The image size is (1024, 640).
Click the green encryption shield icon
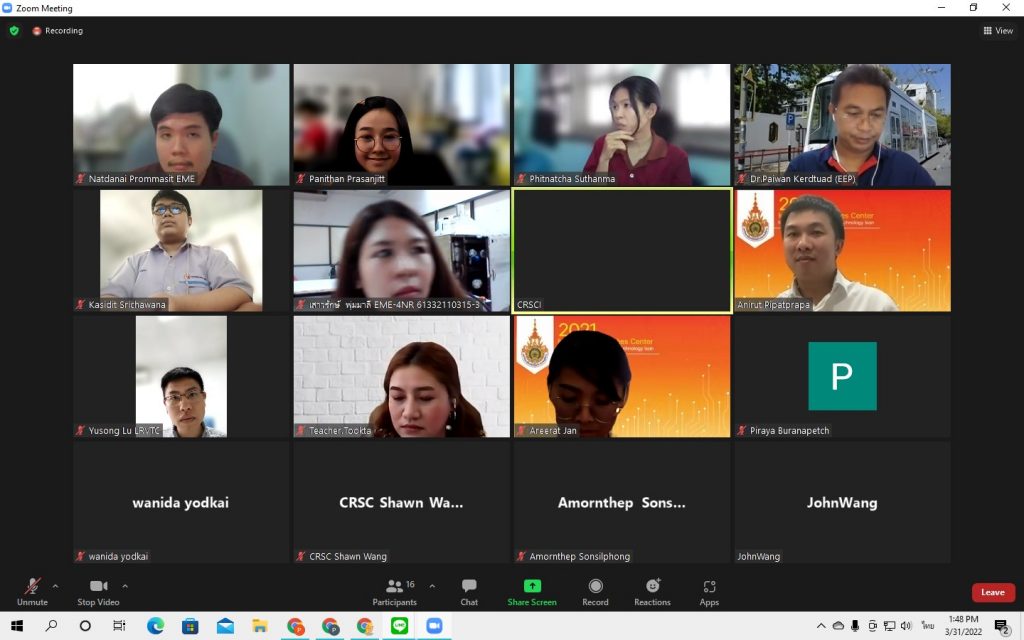point(14,31)
